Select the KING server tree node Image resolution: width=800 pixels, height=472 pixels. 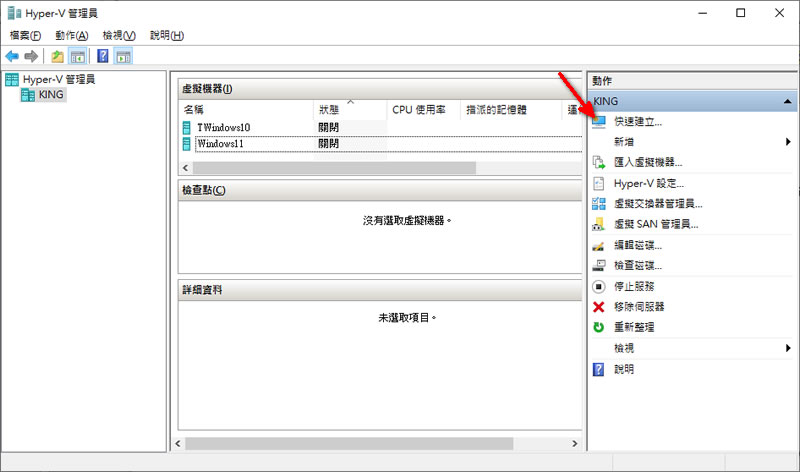(51, 95)
